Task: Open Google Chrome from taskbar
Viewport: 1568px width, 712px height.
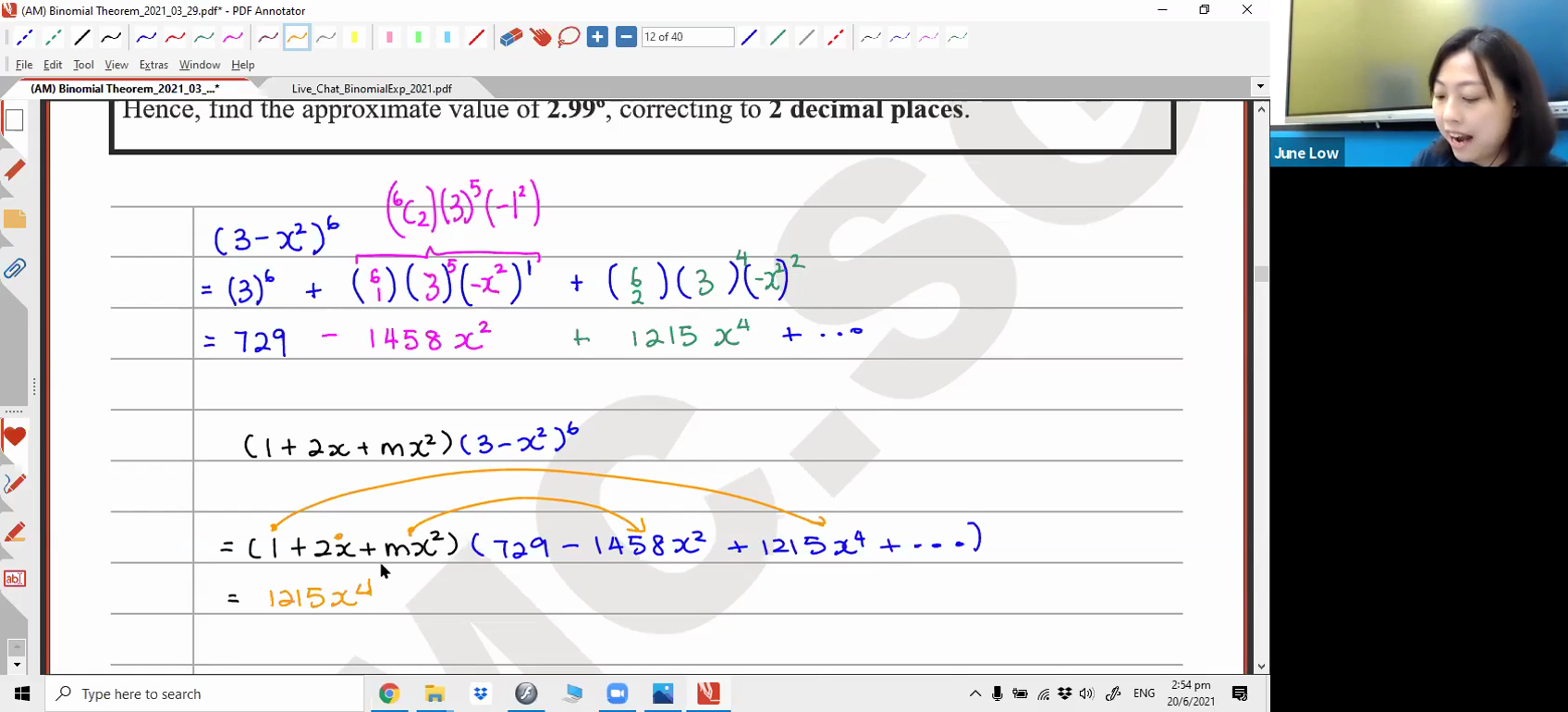Action: [389, 694]
